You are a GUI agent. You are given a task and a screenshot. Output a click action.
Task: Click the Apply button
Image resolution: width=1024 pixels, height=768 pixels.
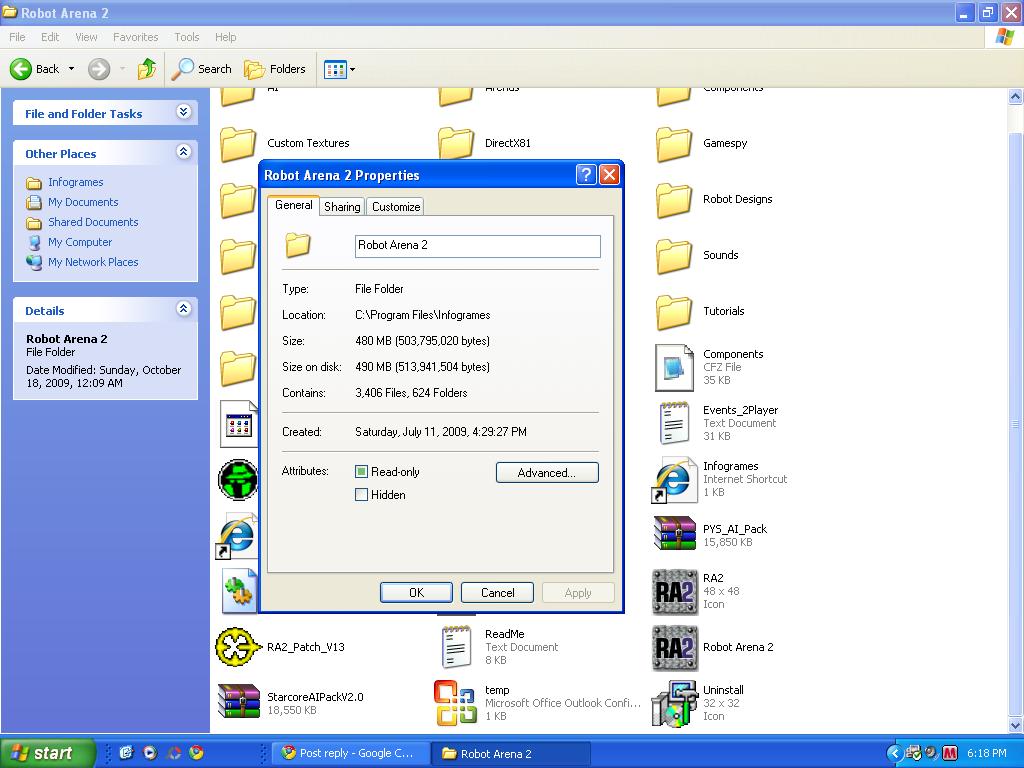click(x=578, y=593)
